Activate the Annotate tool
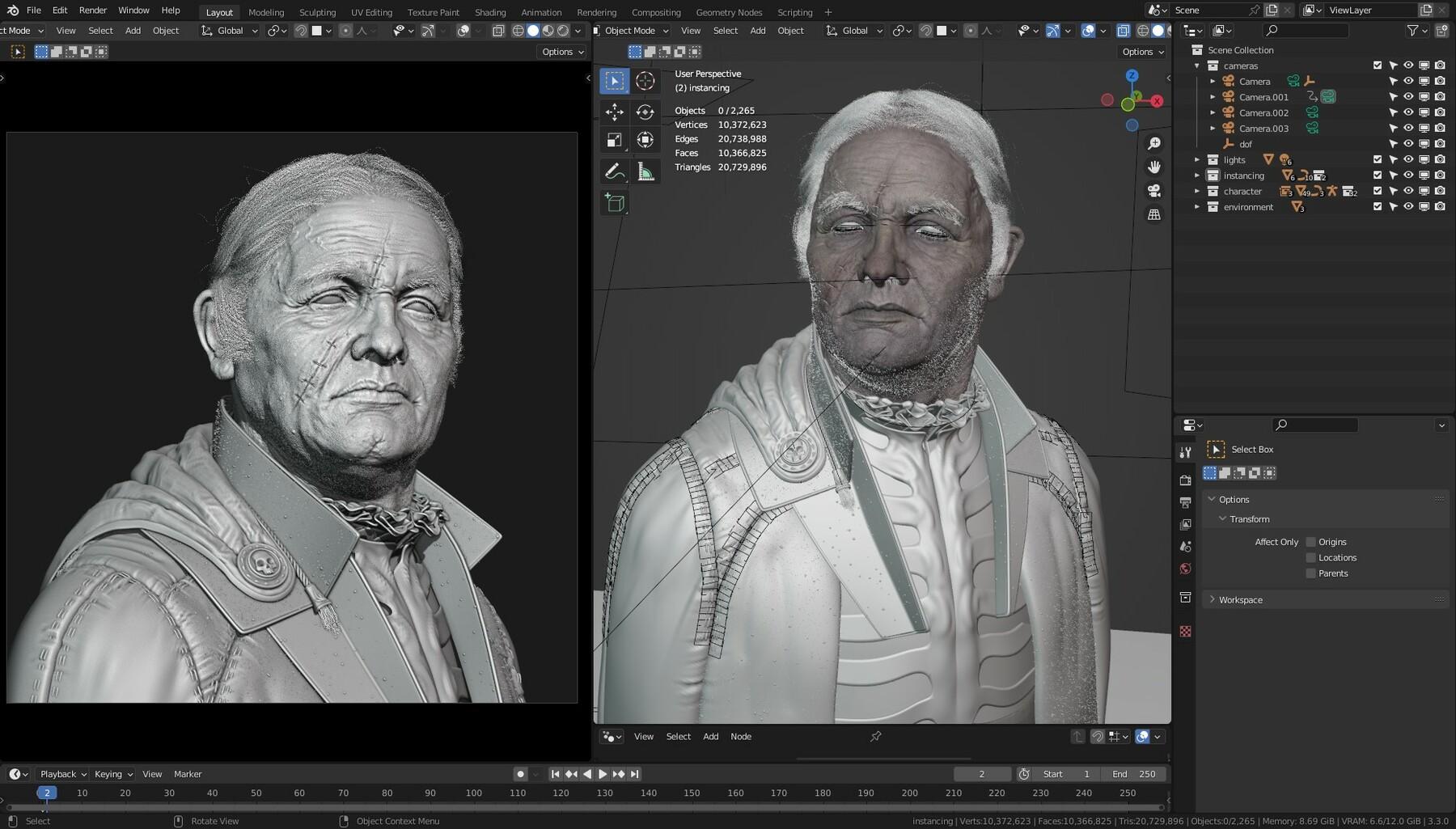Screen dimensions: 1456x829 tap(615, 171)
